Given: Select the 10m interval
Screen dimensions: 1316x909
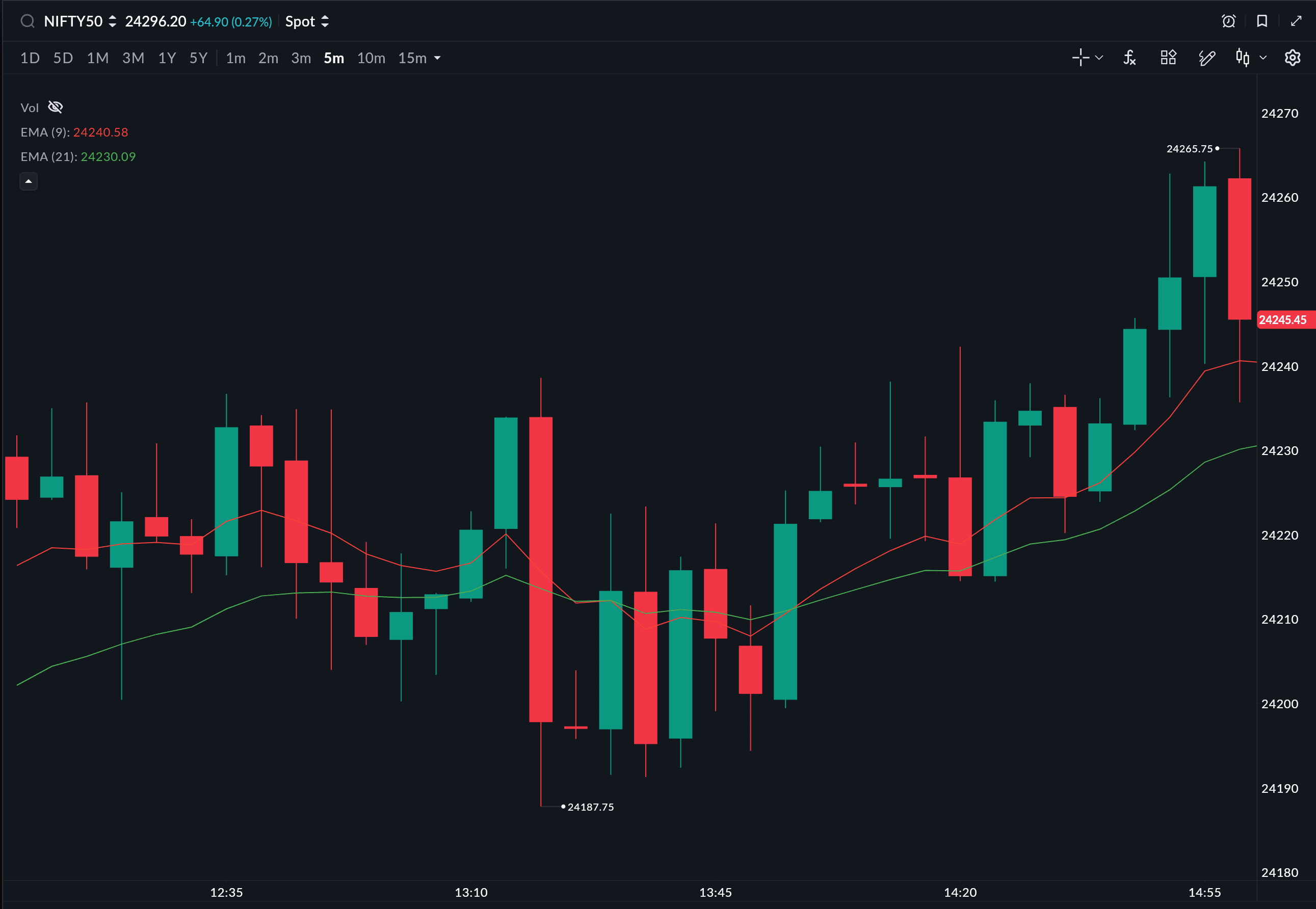Looking at the screenshot, I should [x=371, y=58].
